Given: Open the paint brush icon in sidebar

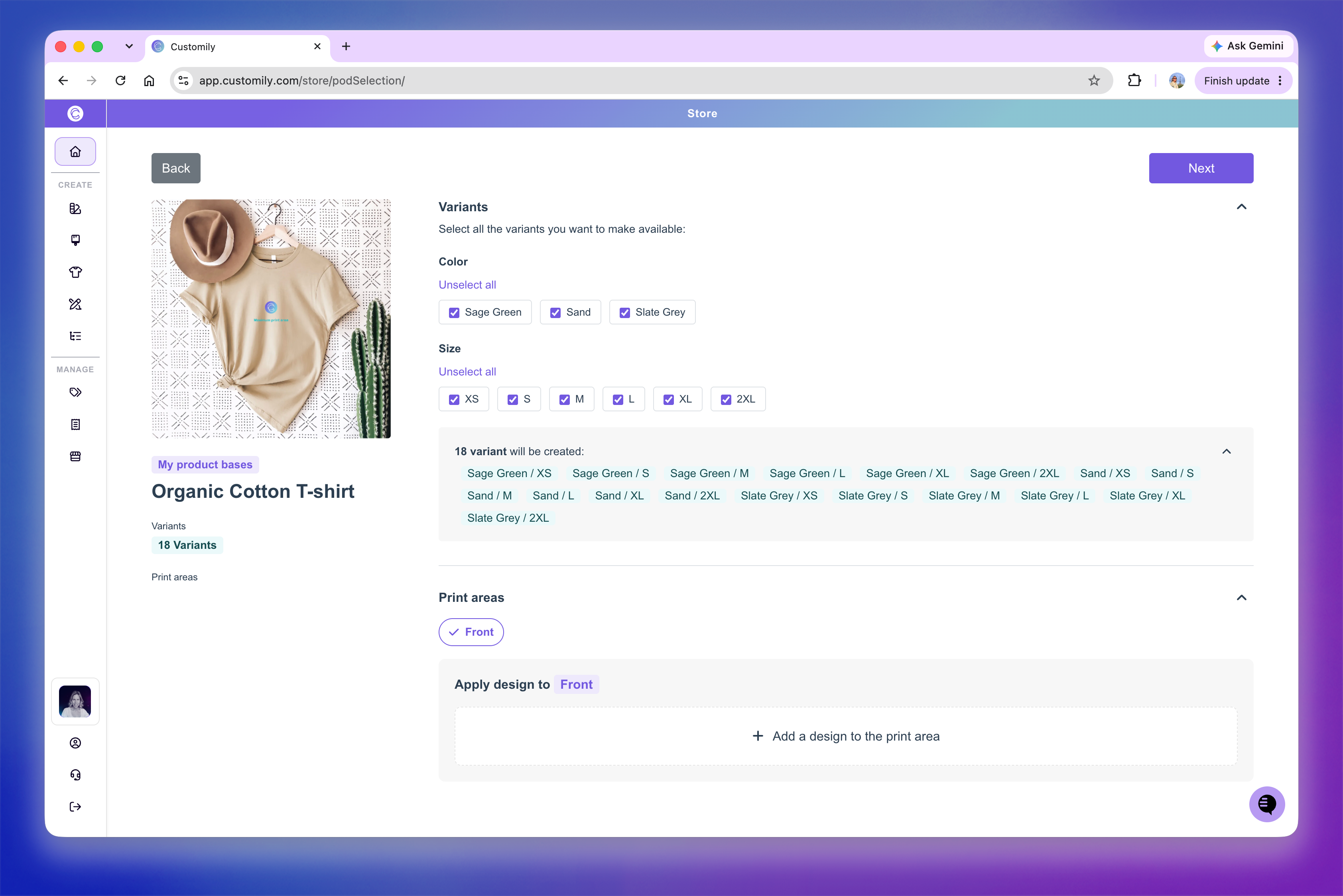Looking at the screenshot, I should click(75, 240).
